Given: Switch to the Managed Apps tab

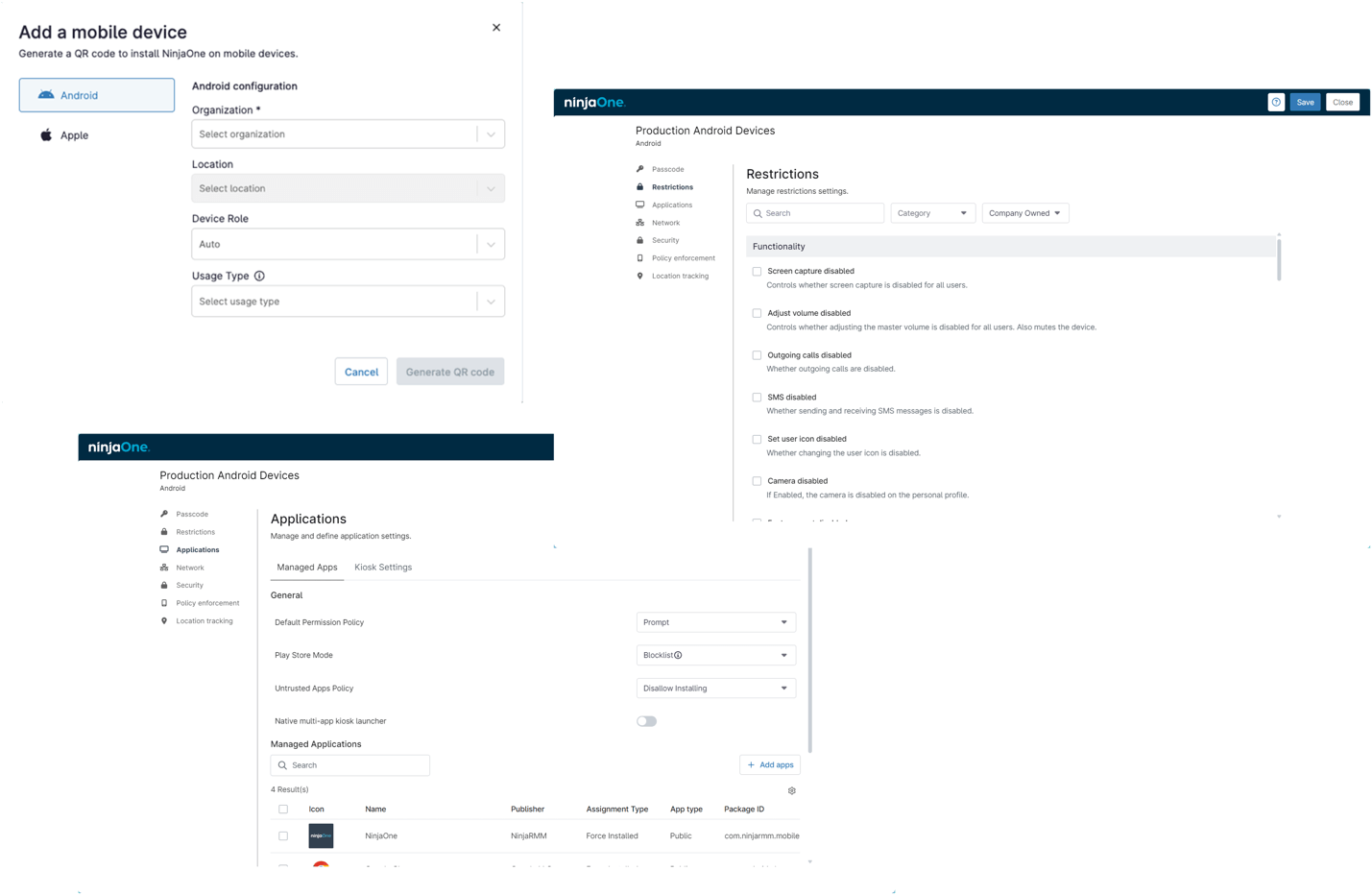Looking at the screenshot, I should 307,568.
